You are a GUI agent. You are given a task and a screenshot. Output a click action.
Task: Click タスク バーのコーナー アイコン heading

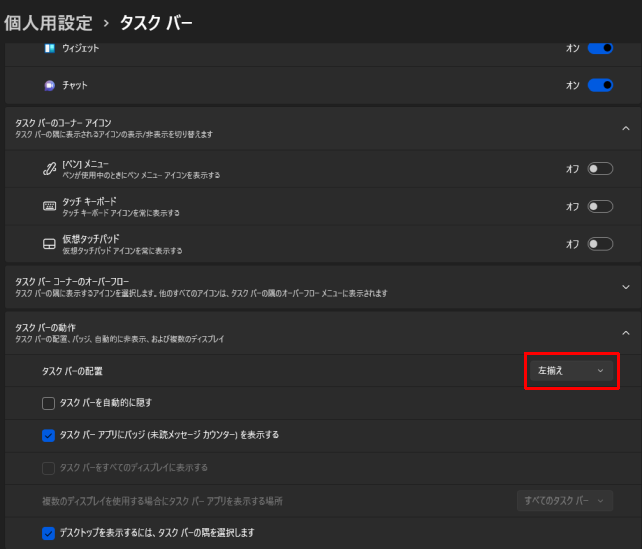point(63,123)
